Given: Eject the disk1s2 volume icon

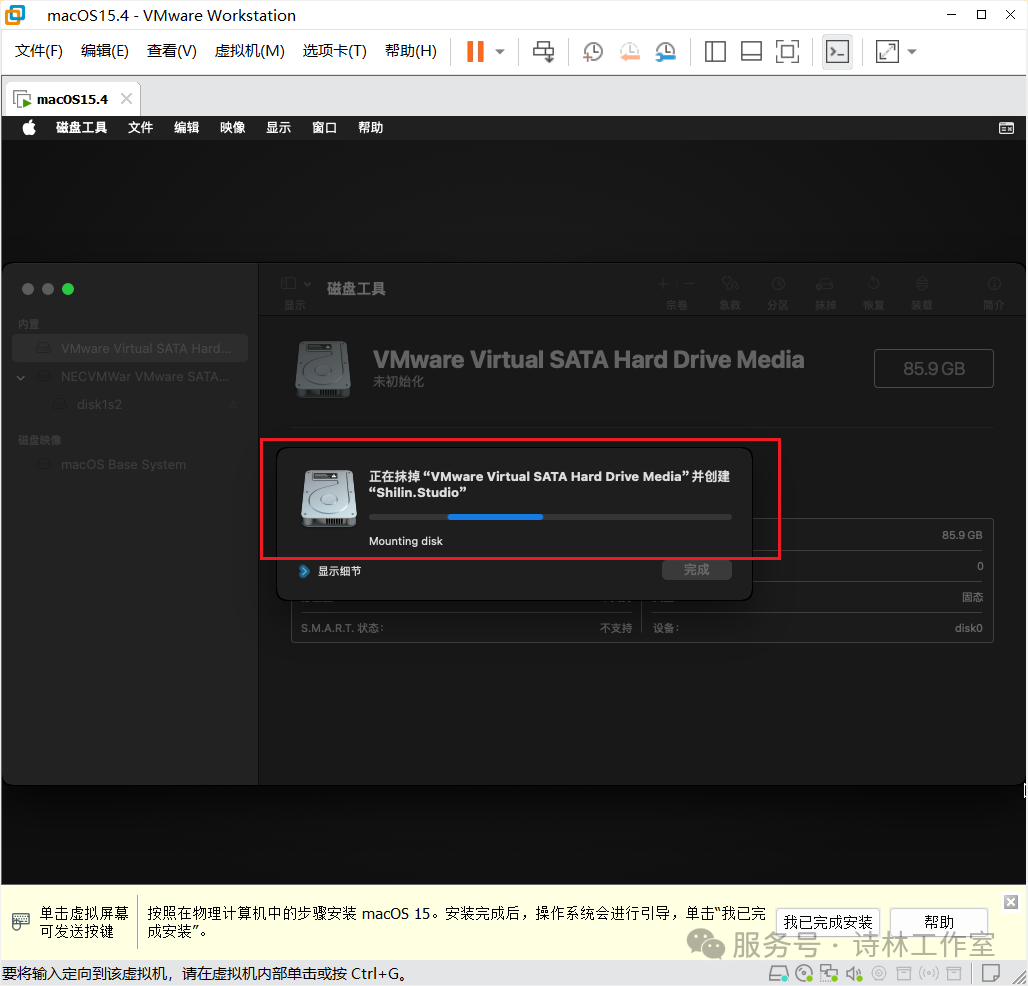Looking at the screenshot, I should [233, 404].
